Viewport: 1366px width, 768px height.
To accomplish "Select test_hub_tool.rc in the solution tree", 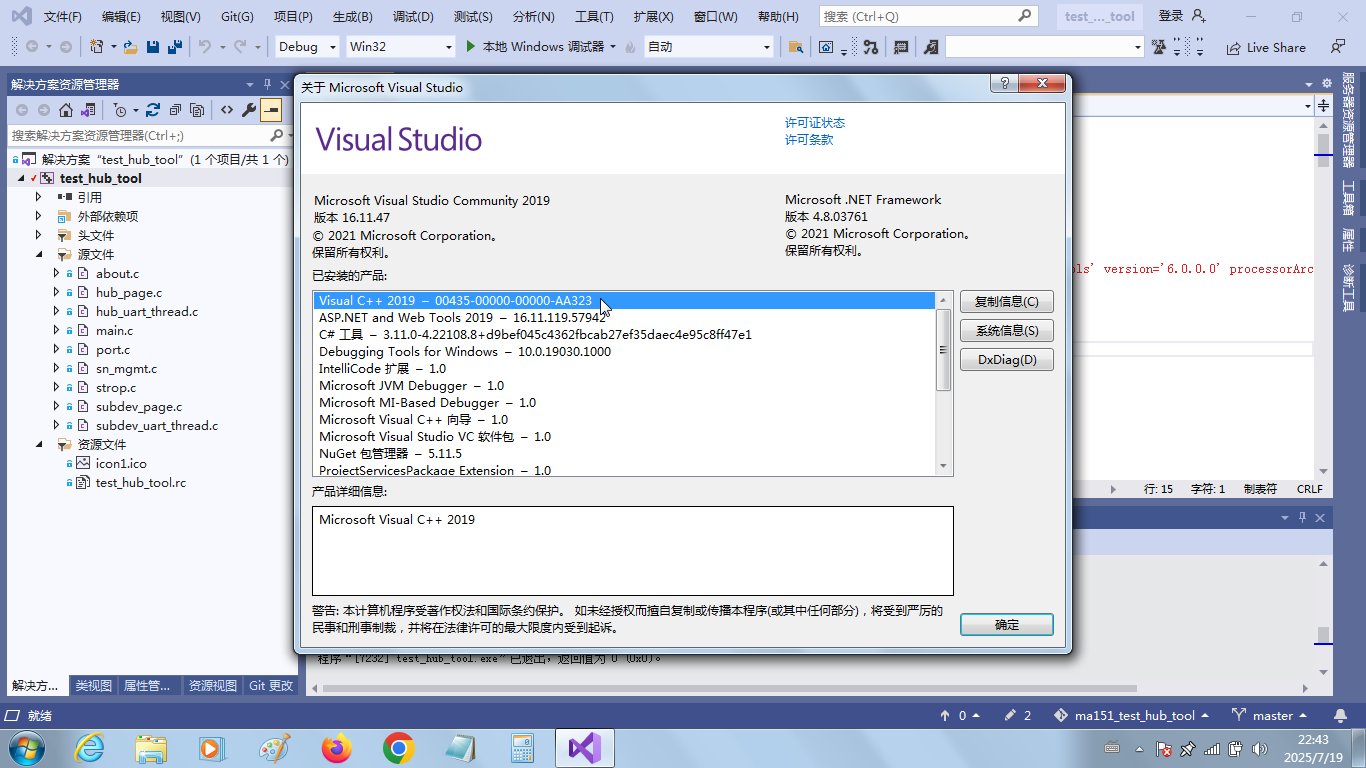I will pos(141,482).
